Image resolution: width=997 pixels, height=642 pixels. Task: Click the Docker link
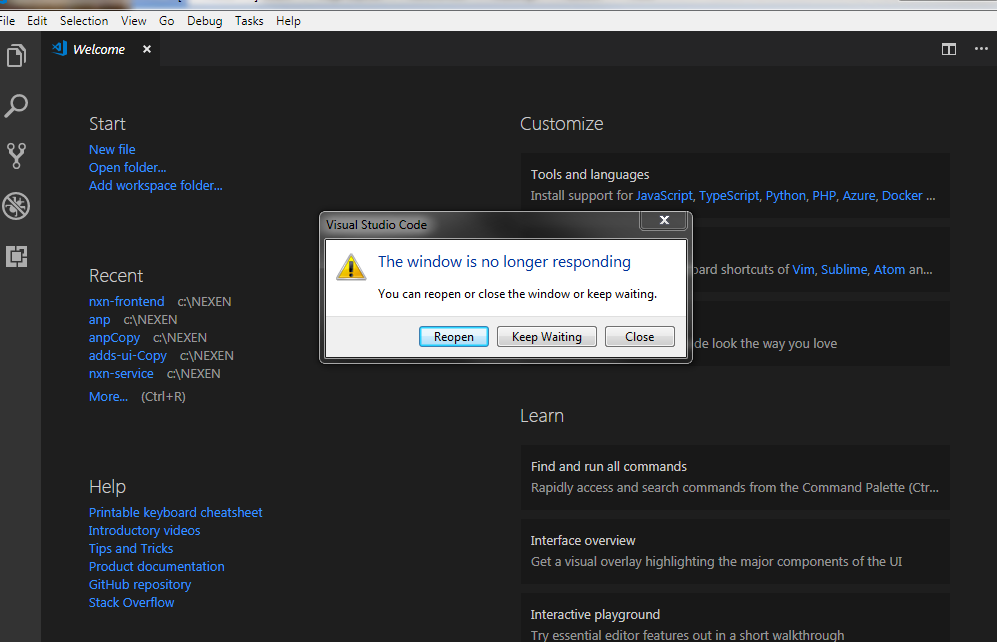(902, 196)
